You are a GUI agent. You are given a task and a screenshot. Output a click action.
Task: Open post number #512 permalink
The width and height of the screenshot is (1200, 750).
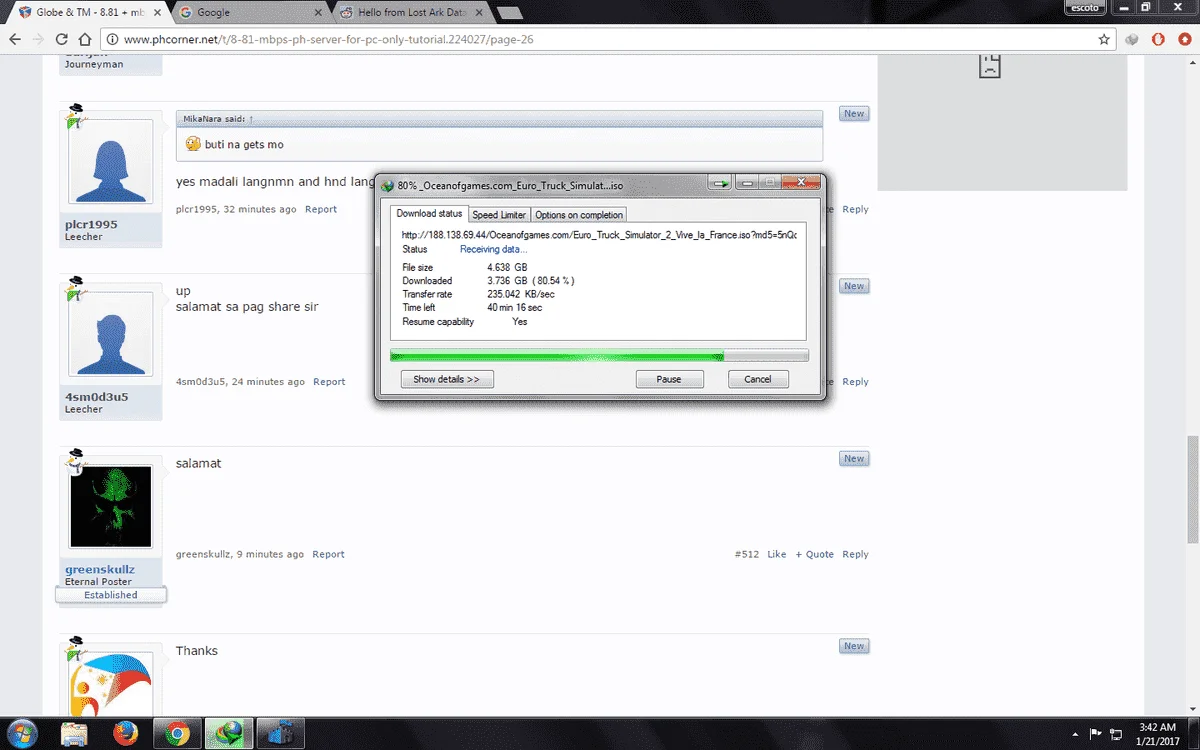[x=746, y=554]
